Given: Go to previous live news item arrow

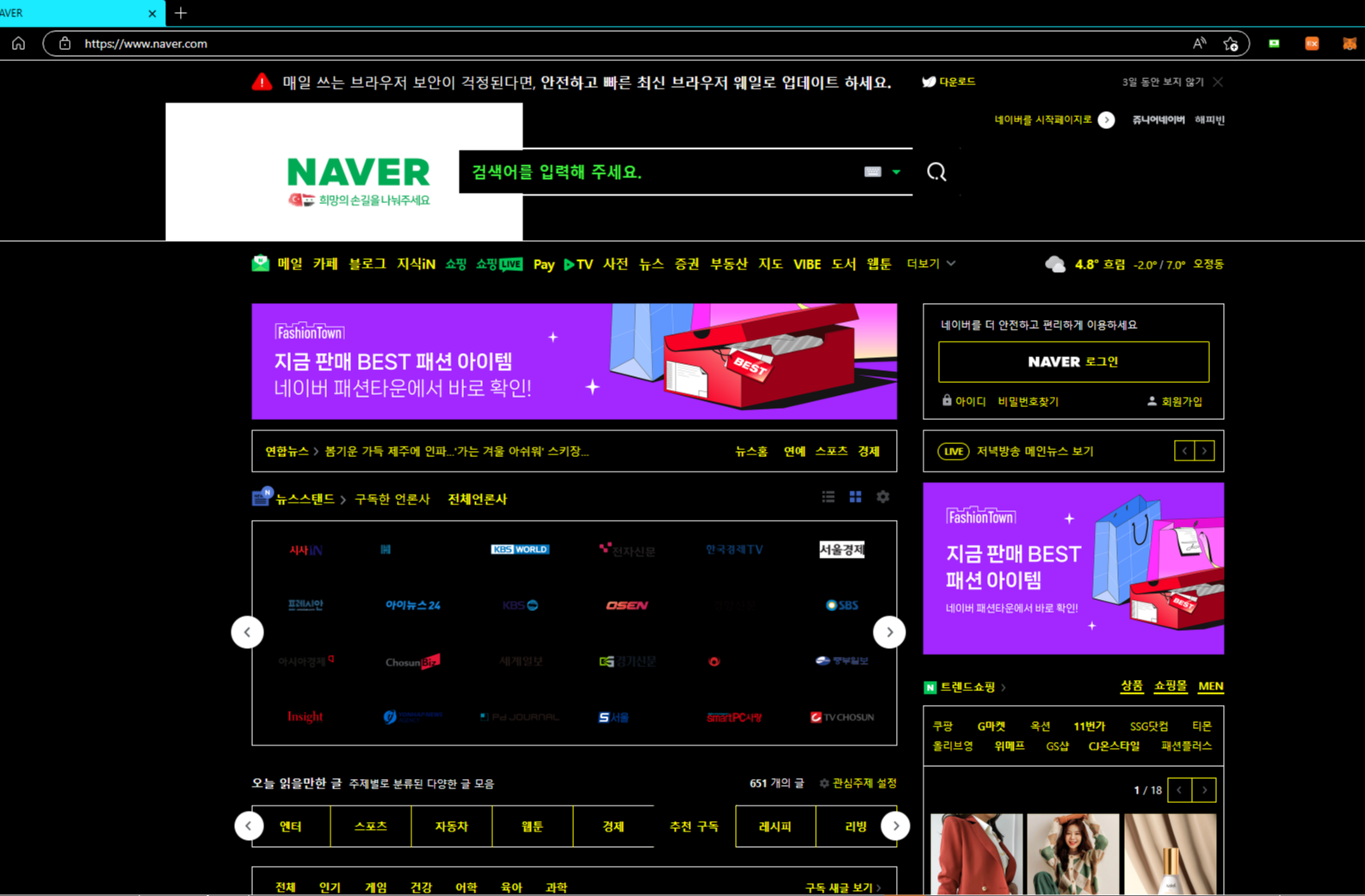Looking at the screenshot, I should pos(1184,451).
